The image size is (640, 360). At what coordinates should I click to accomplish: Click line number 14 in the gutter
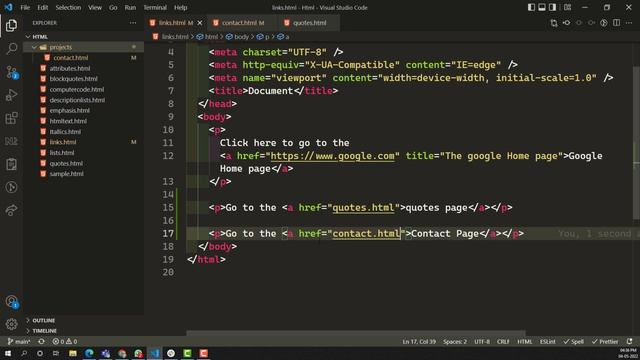168,195
